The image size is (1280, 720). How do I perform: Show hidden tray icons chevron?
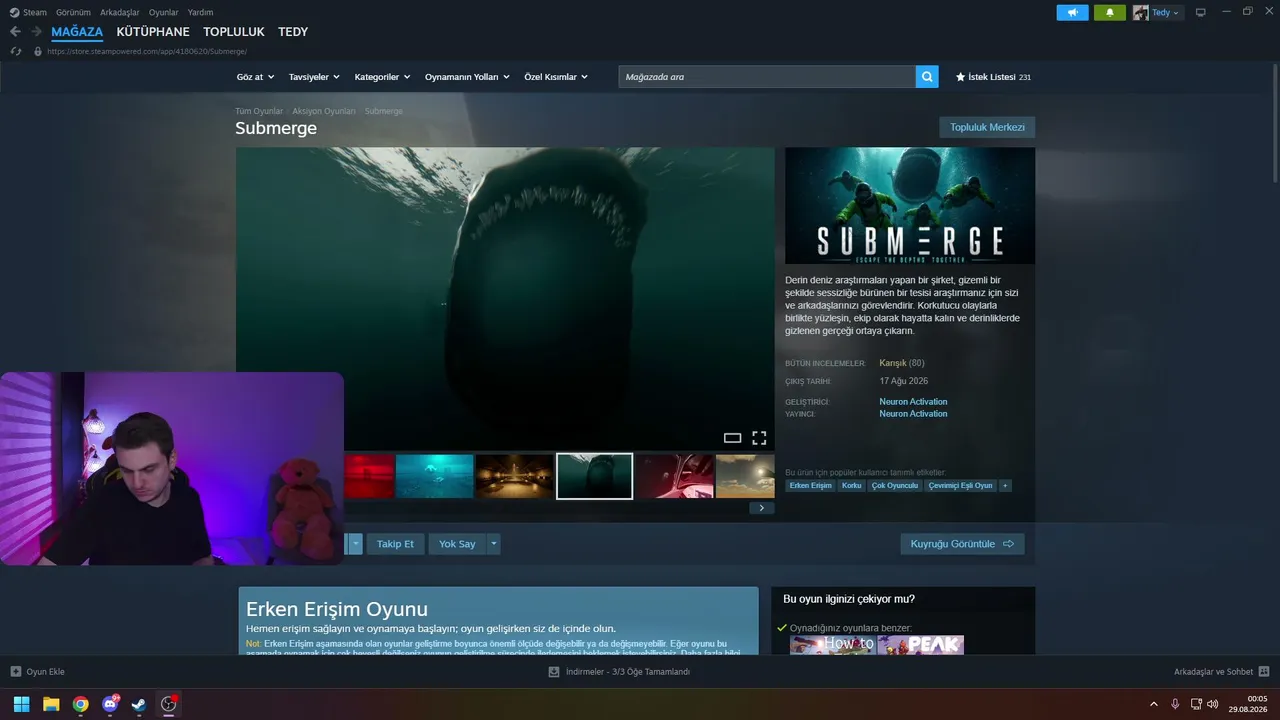[1154, 704]
